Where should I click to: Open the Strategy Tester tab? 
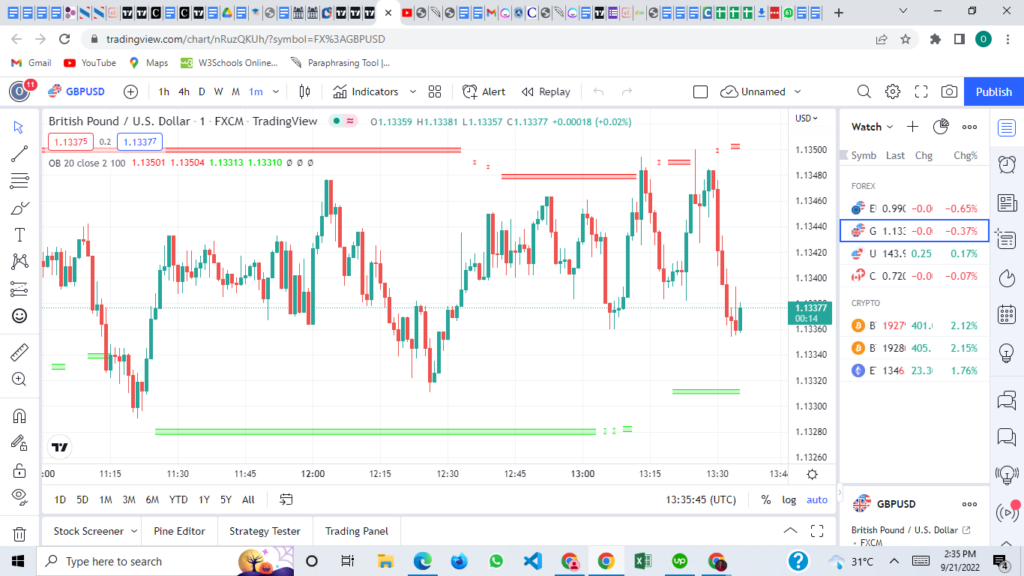[x=264, y=531]
